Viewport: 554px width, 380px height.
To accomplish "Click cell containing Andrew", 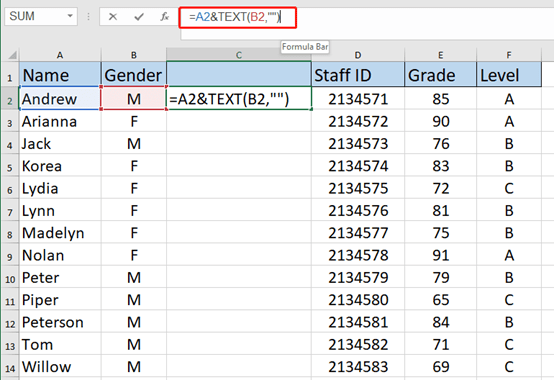I will pos(60,99).
